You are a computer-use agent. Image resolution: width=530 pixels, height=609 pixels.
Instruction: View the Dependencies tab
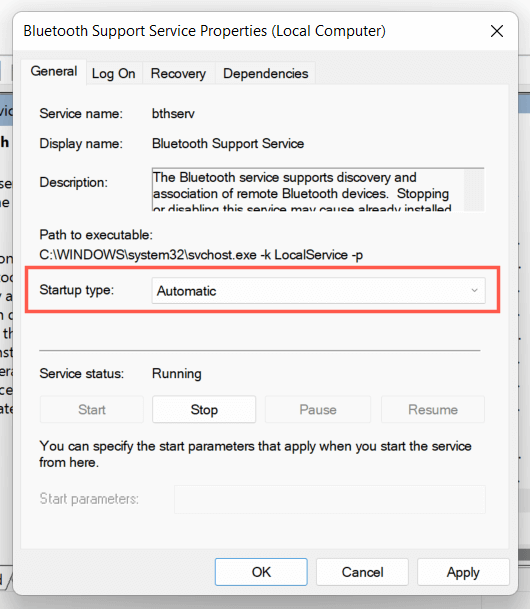[266, 73]
